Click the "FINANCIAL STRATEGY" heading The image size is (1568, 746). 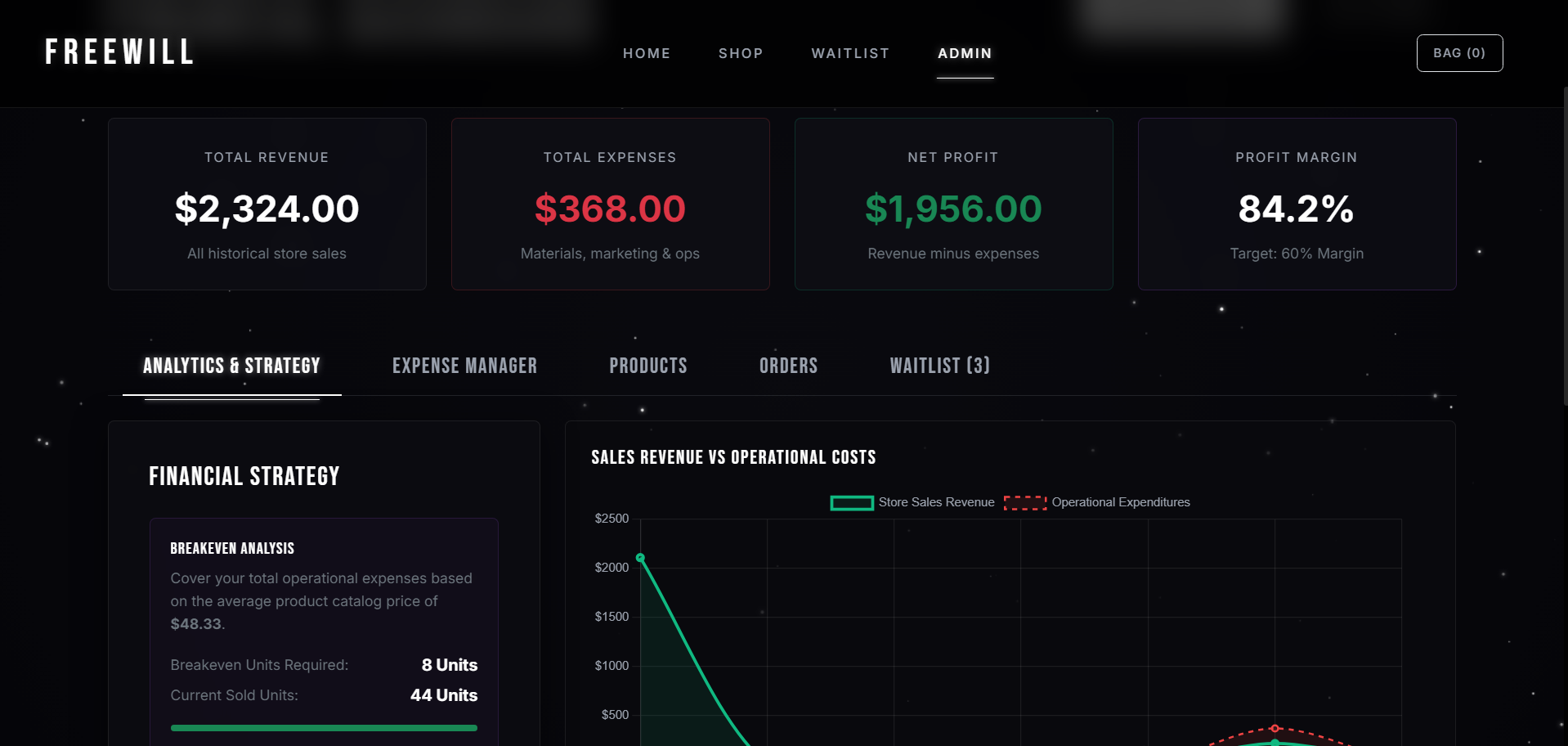click(x=244, y=476)
